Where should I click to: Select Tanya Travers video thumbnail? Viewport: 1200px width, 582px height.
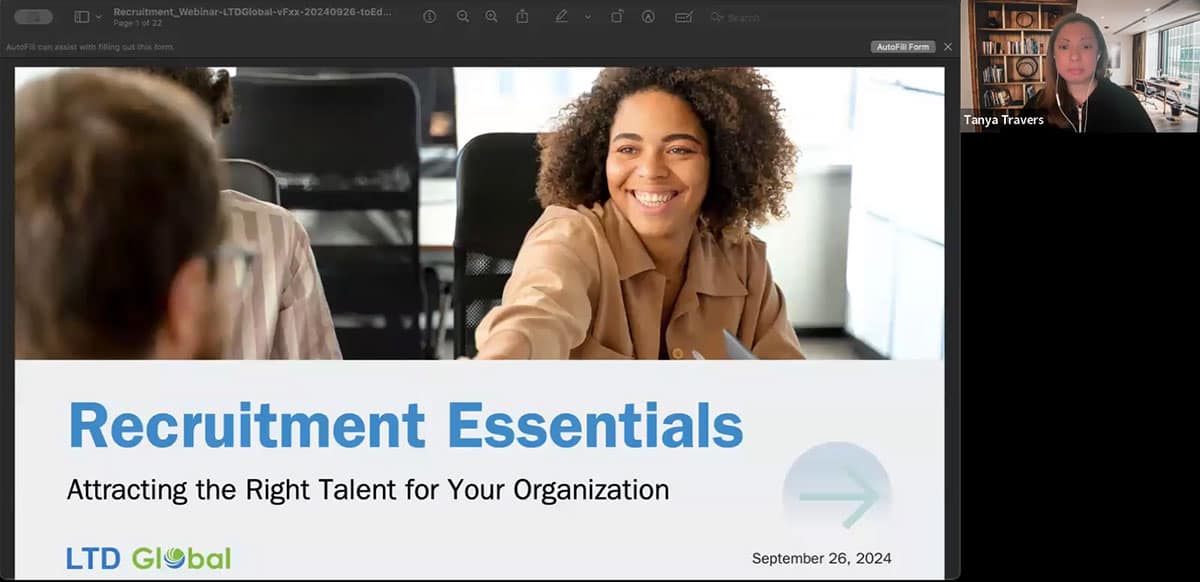click(x=1080, y=66)
